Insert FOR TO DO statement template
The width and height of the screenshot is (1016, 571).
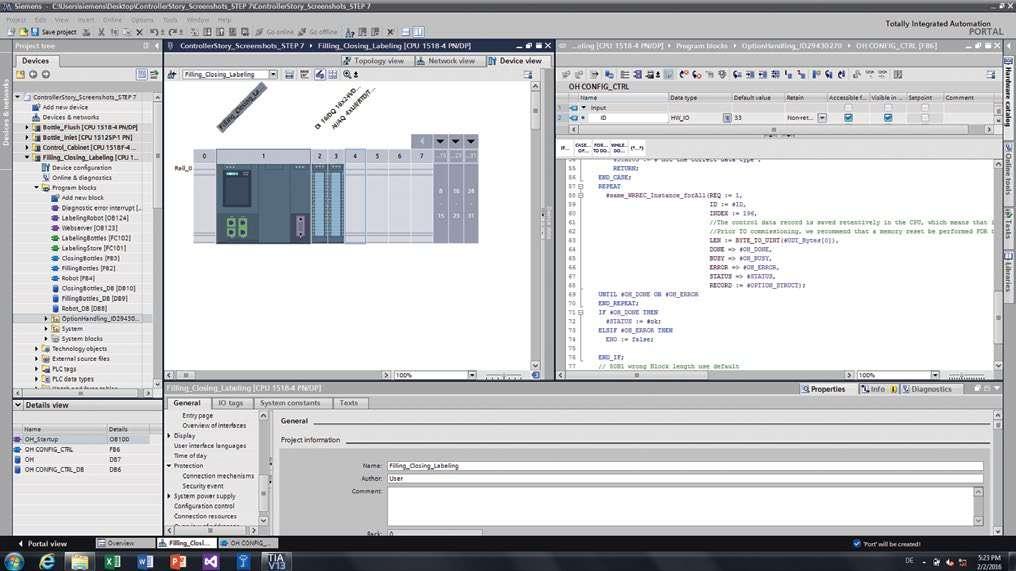click(x=600, y=148)
